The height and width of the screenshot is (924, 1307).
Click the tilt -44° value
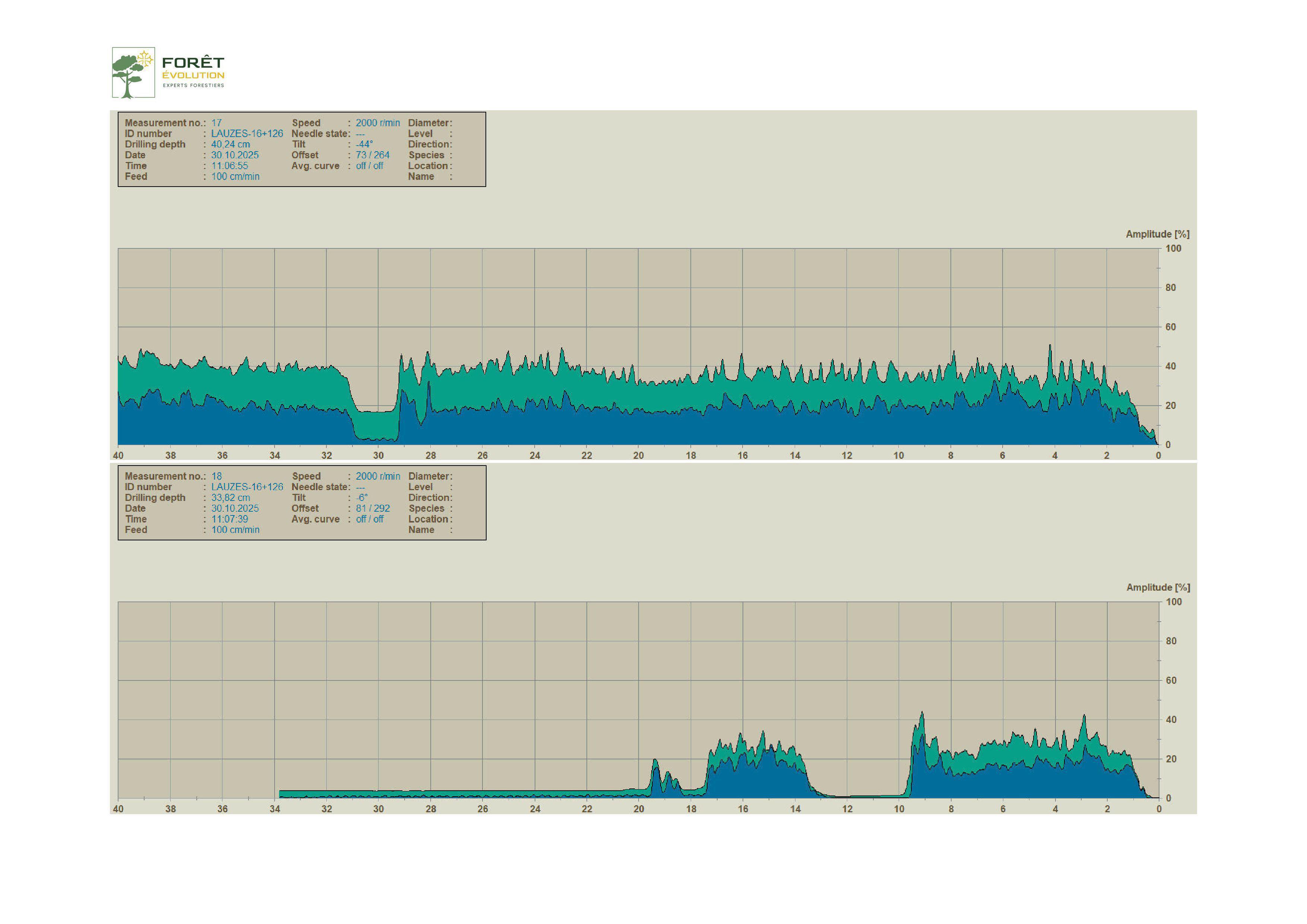[364, 145]
